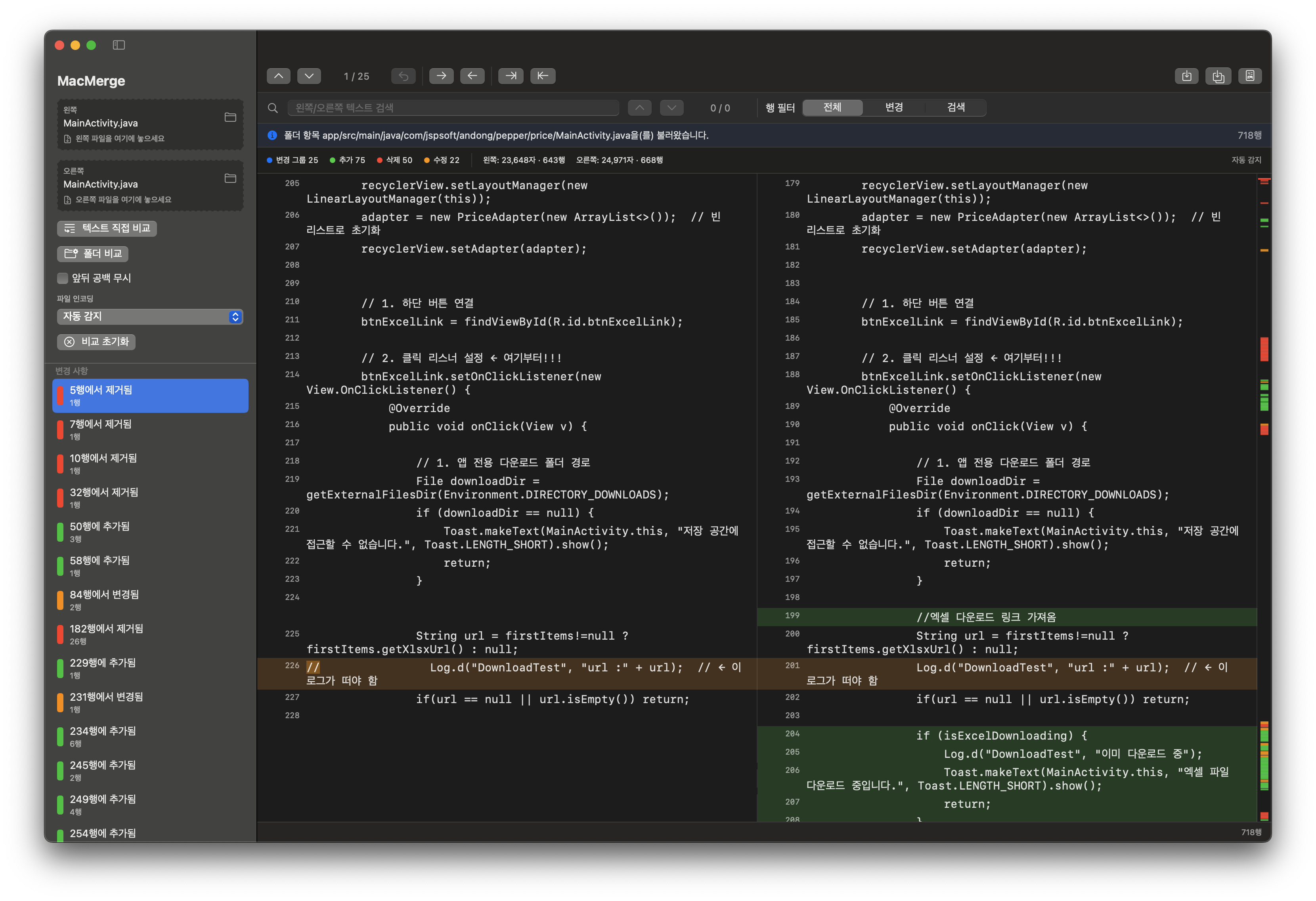The image size is (1316, 901).
Task: Click right line 199 added 엑셀 다운로드 comment
Action: click(x=1007, y=617)
